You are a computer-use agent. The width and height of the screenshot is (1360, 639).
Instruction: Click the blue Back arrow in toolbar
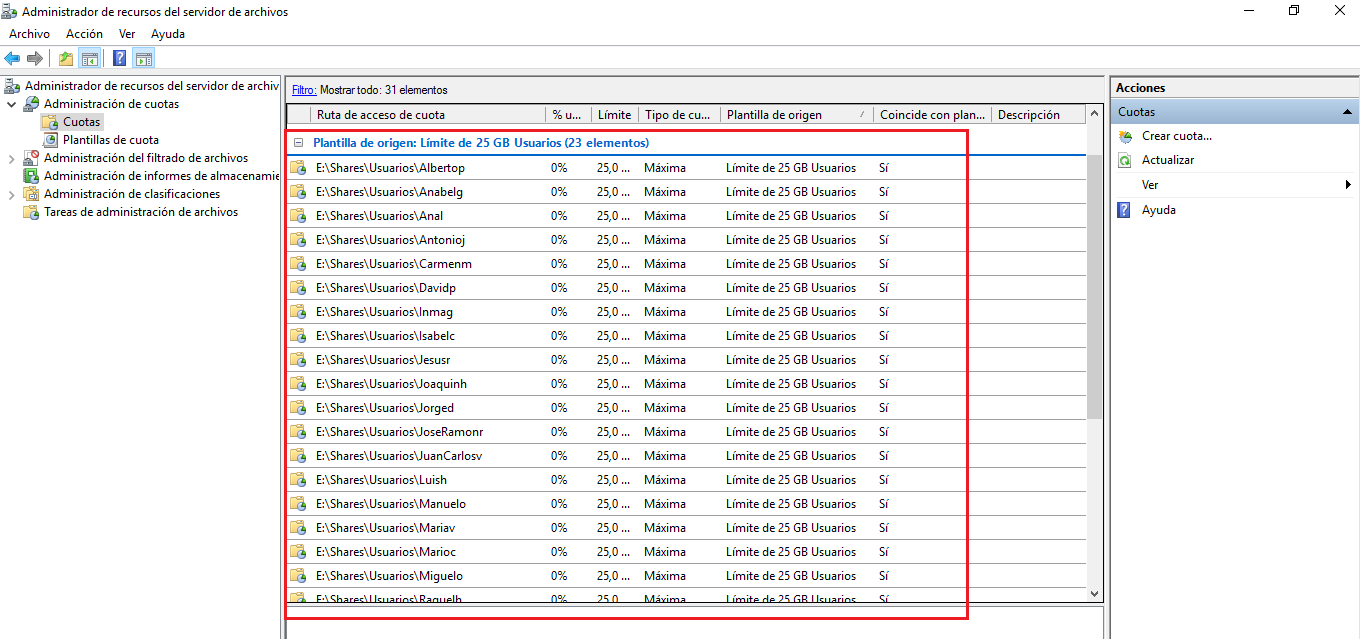click(12, 58)
